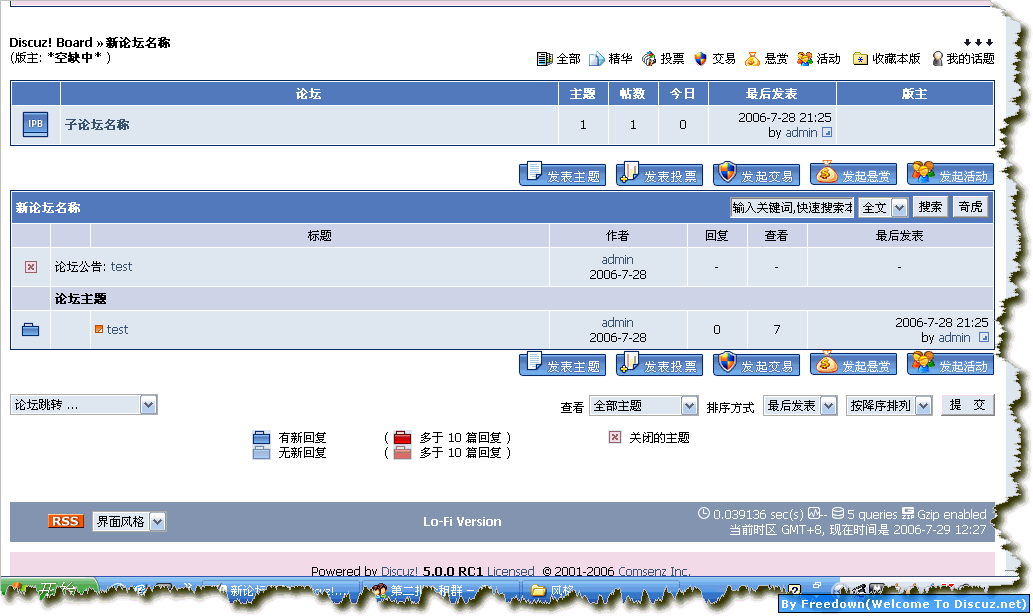
Task: Open the 全文 search scope dropdown
Action: 883,208
